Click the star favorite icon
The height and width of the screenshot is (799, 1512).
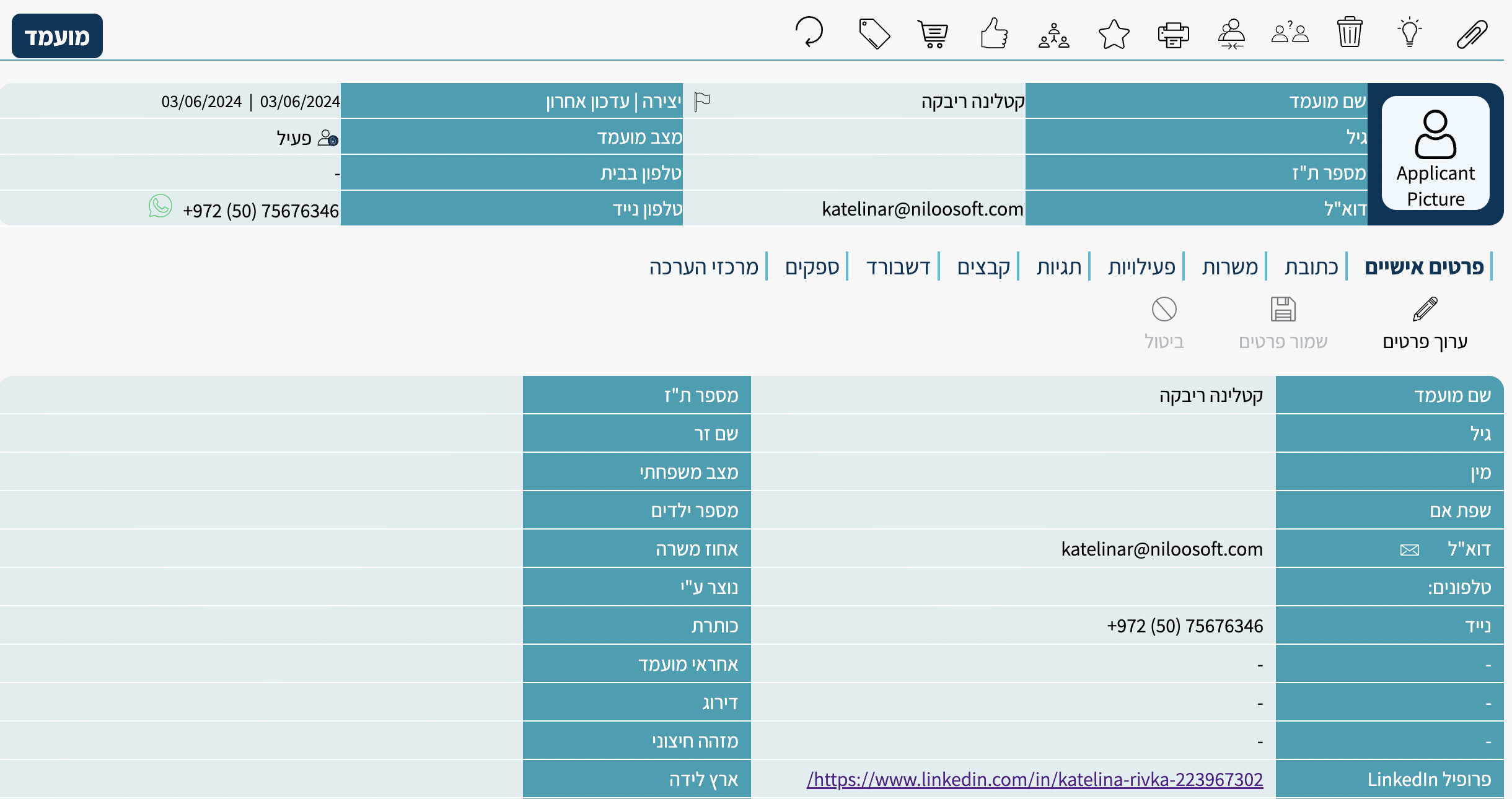click(x=1114, y=34)
